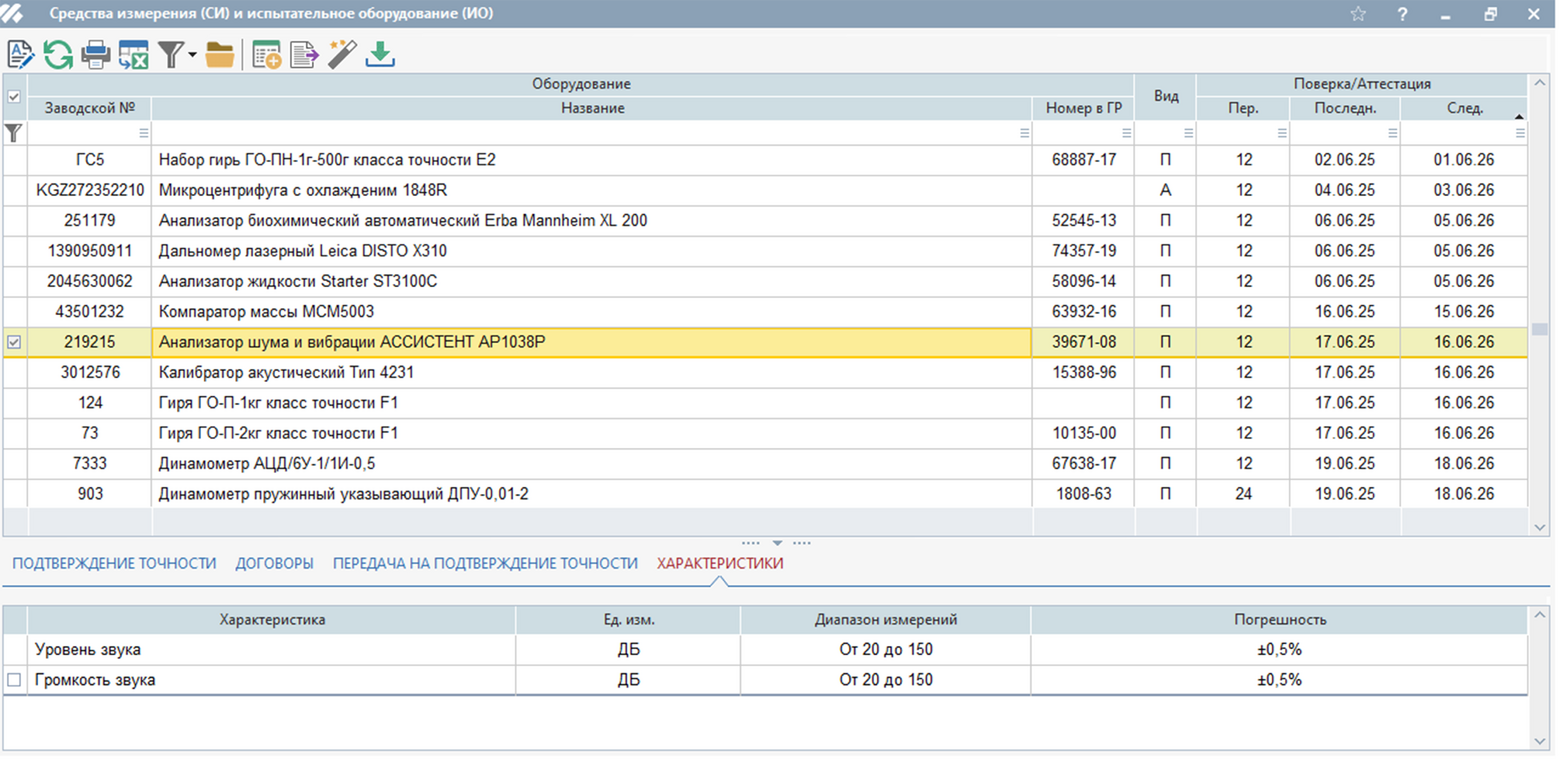The height and width of the screenshot is (763, 1560).
Task: Click the edit document pencil icon
Action: pos(20,54)
